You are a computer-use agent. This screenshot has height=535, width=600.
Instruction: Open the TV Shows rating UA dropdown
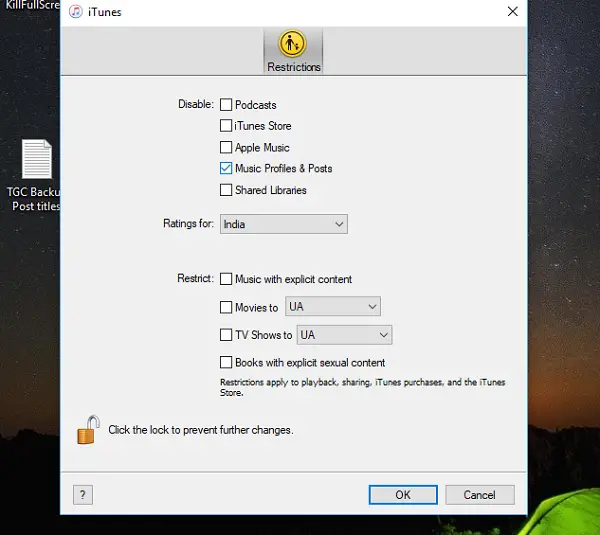(344, 335)
